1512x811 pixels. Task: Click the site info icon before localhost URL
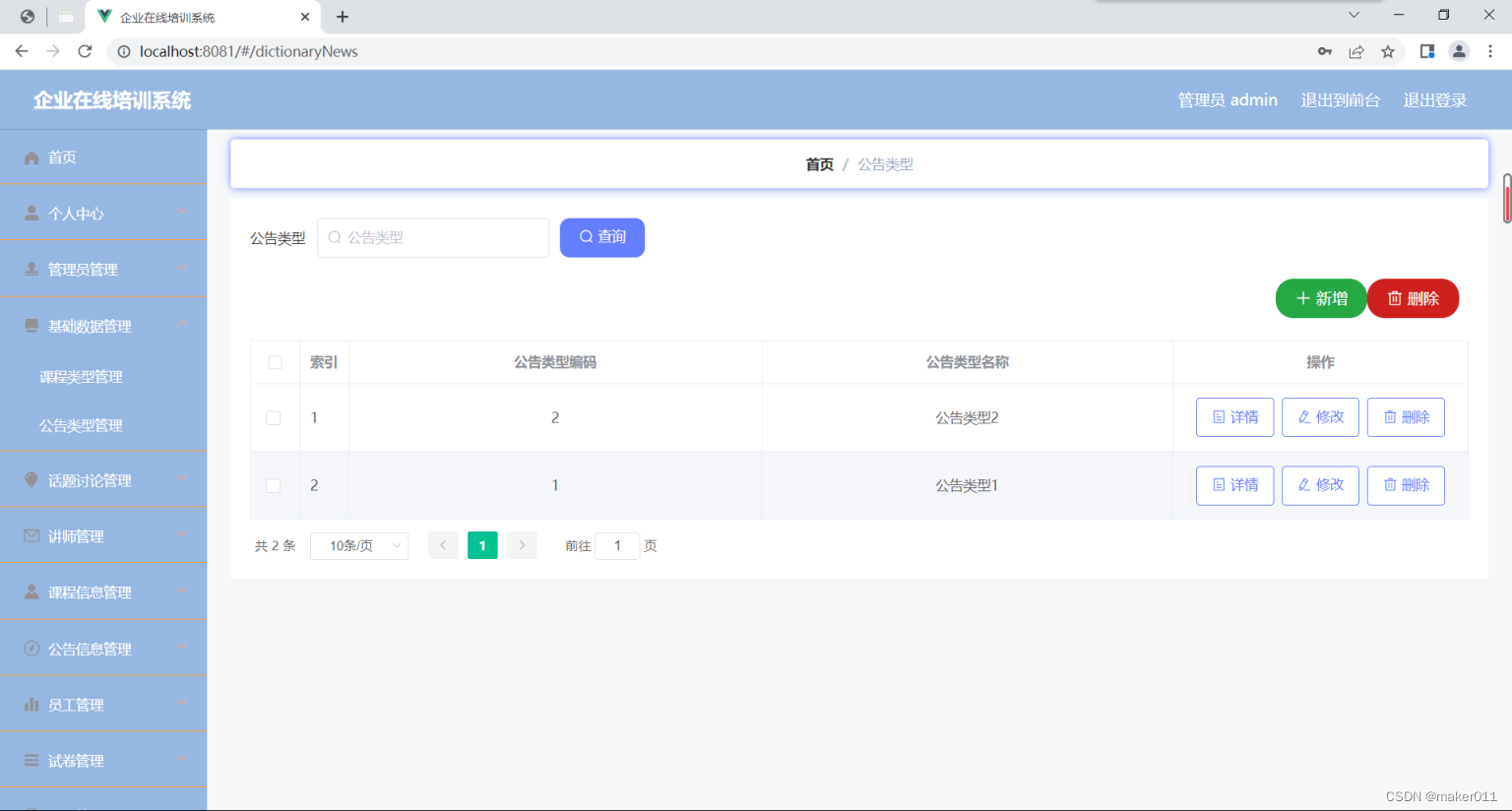click(124, 51)
